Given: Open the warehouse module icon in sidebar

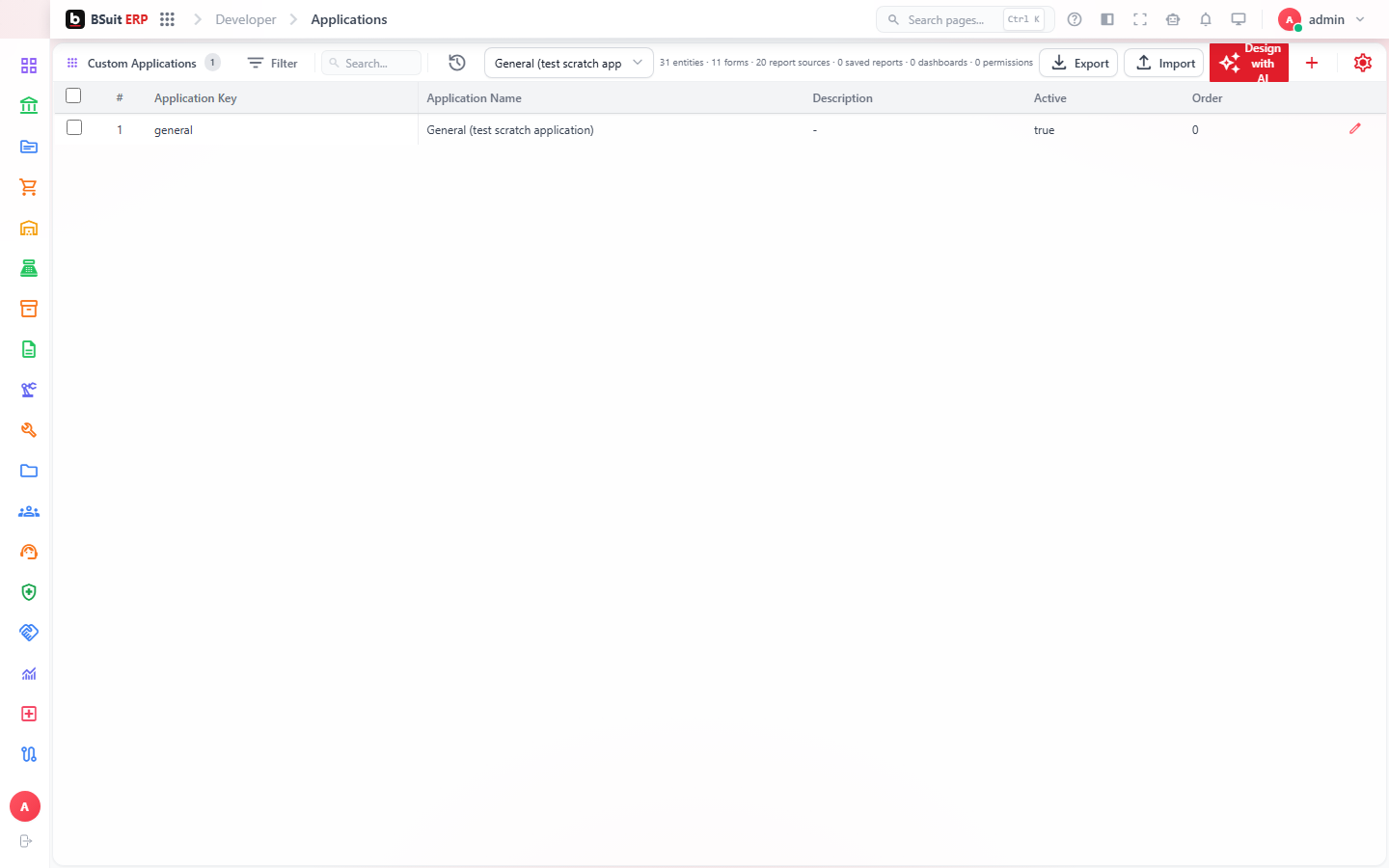Looking at the screenshot, I should (x=29, y=228).
